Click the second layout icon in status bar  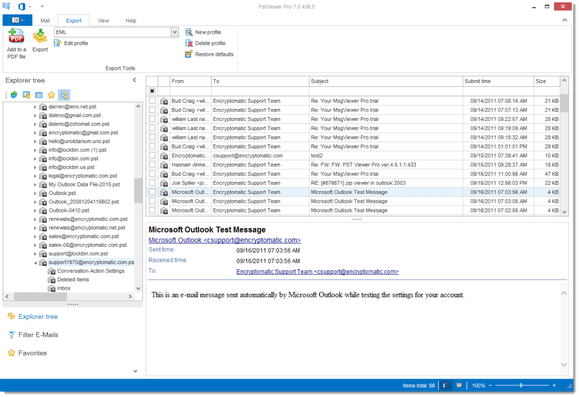[459, 386]
